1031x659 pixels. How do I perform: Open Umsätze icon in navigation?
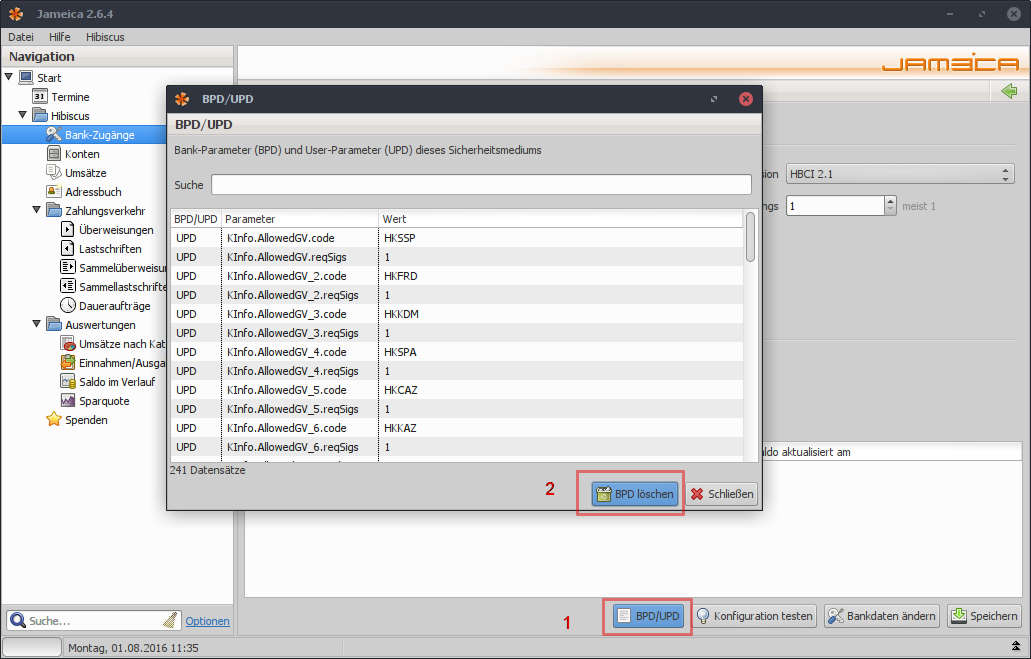click(x=54, y=173)
